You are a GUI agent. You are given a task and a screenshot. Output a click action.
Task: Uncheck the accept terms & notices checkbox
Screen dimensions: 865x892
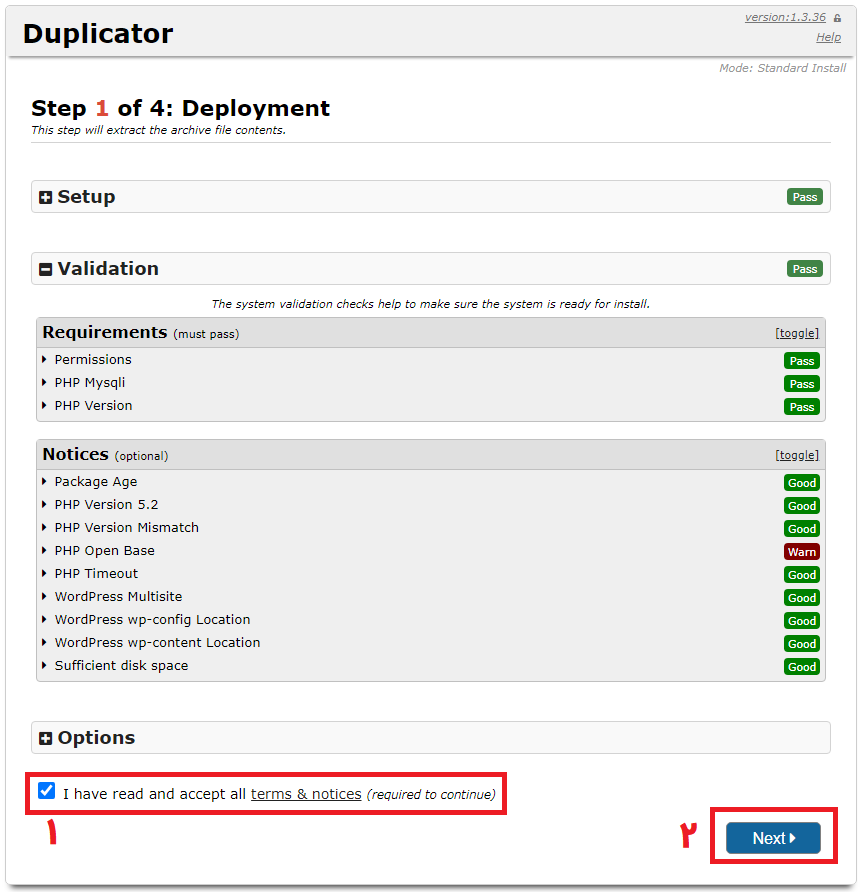tap(46, 792)
